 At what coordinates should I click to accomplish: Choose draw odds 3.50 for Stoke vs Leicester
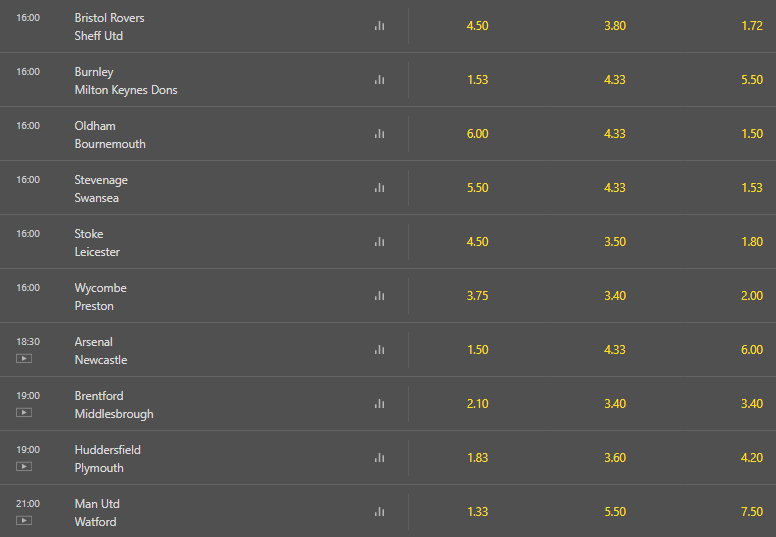615,242
